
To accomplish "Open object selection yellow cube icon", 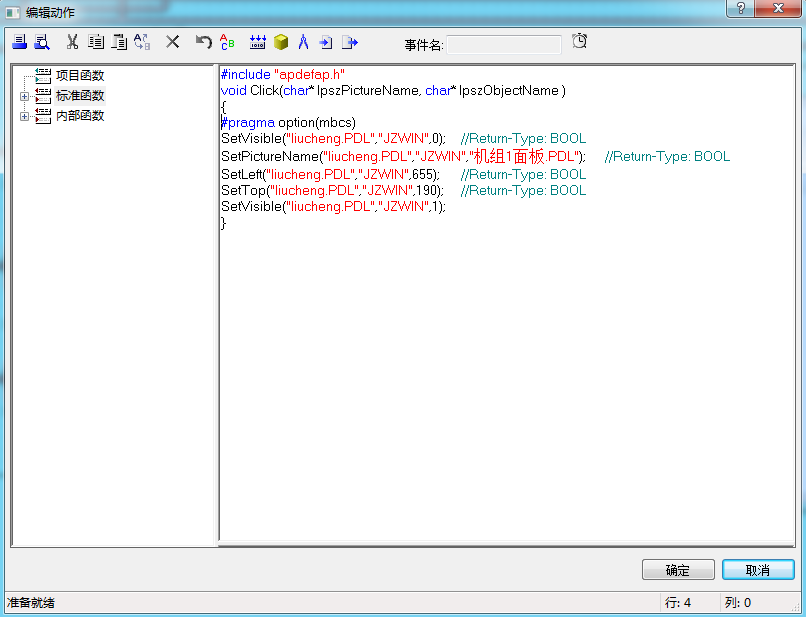I will click(281, 42).
